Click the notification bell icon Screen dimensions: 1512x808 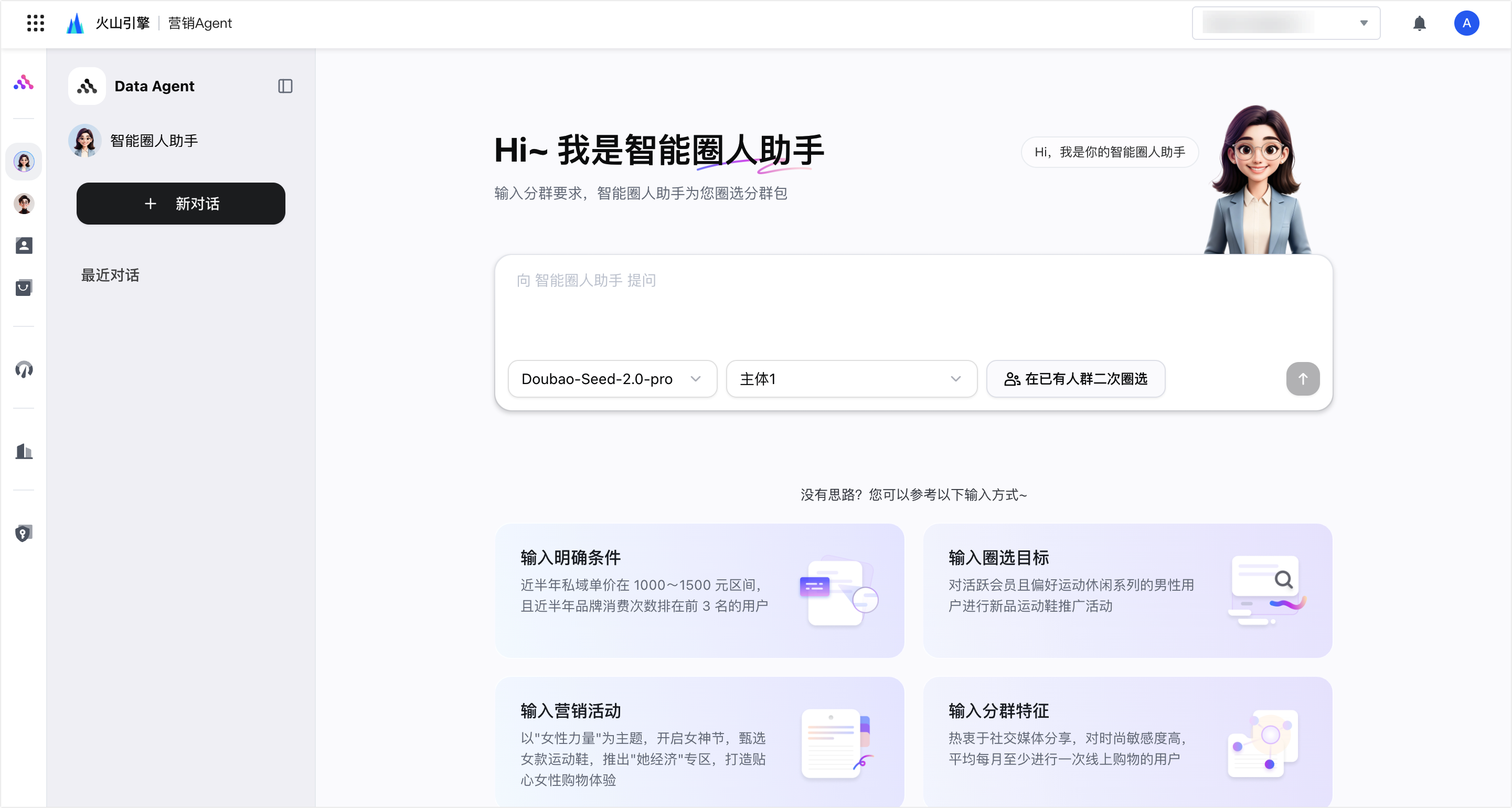1419,24
